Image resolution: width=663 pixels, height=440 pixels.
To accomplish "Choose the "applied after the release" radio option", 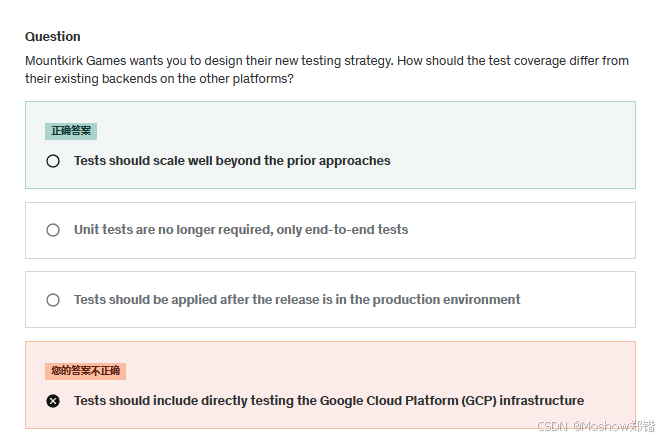I will [x=53, y=300].
